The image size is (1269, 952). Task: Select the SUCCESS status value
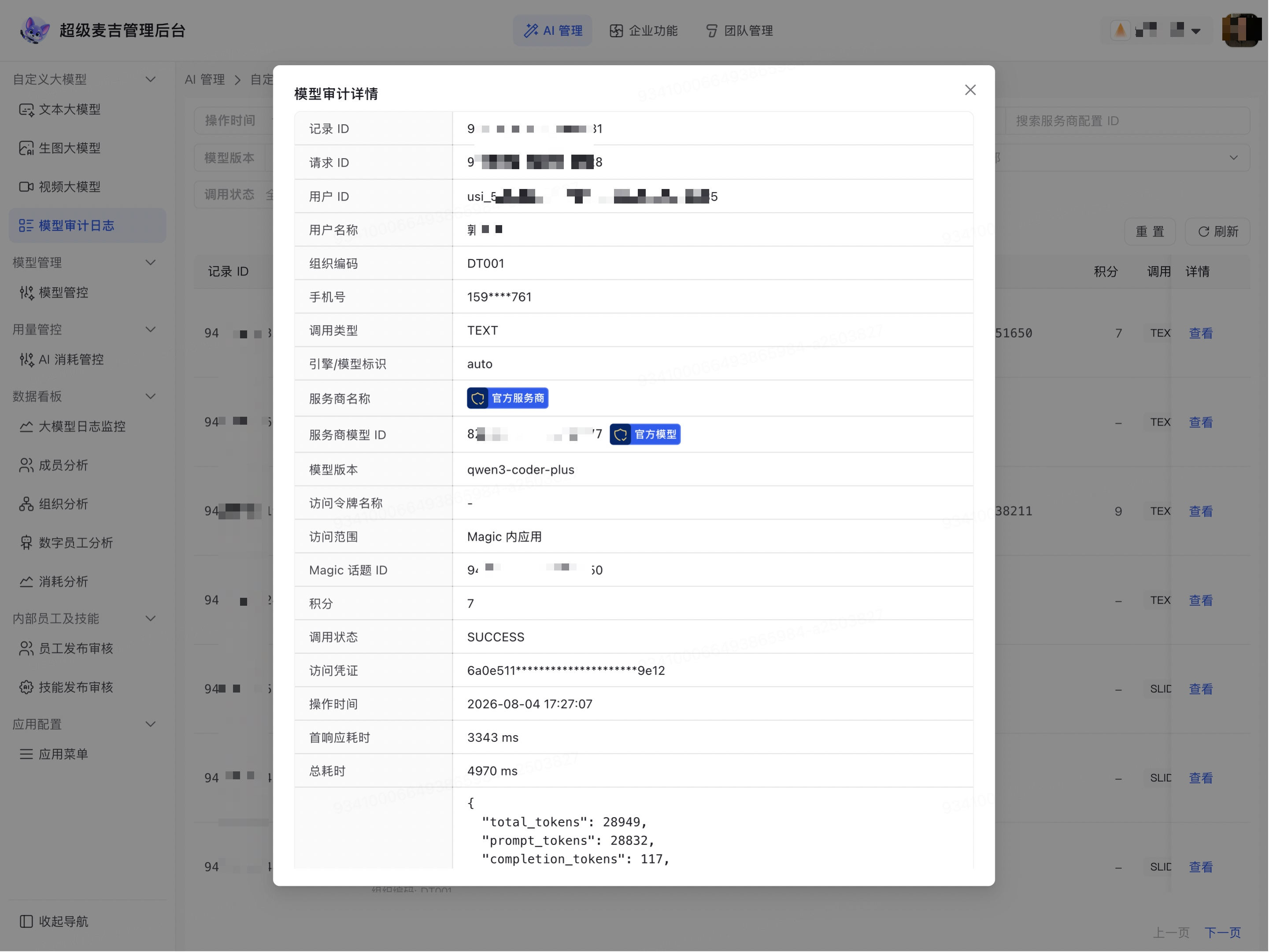pyautogui.click(x=496, y=637)
